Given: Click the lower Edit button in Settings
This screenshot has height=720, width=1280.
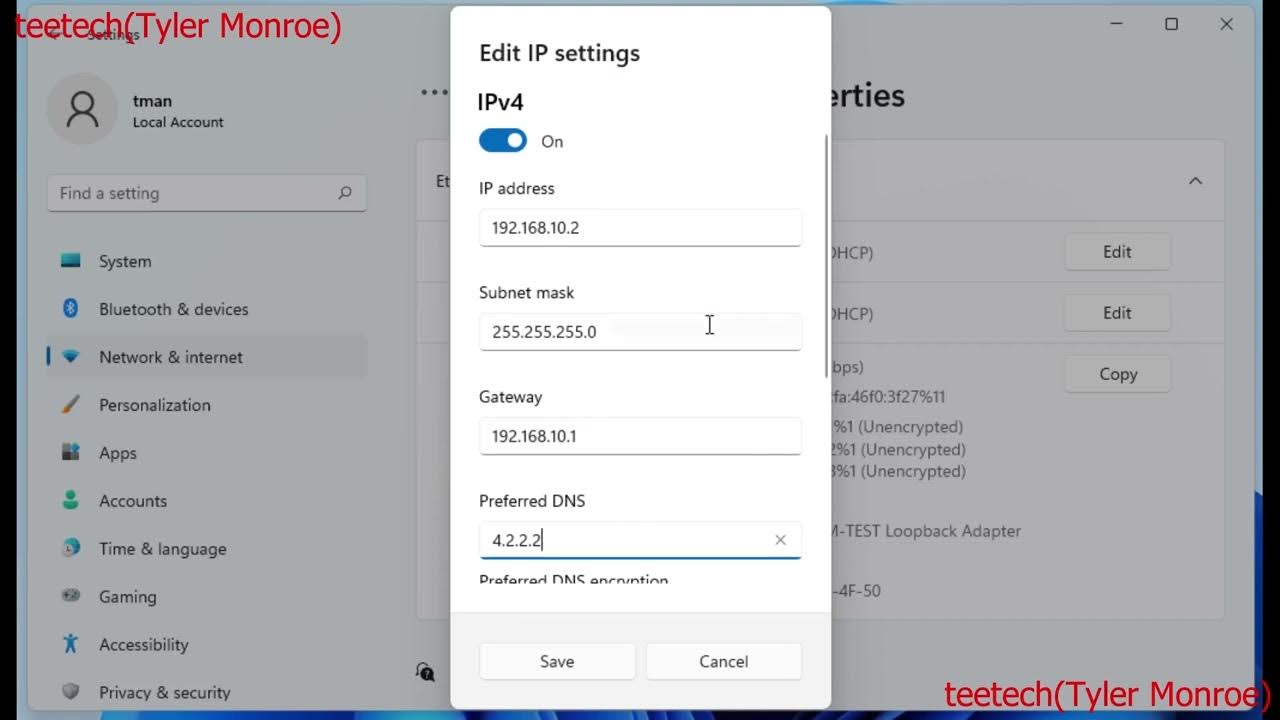Looking at the screenshot, I should [1117, 313].
